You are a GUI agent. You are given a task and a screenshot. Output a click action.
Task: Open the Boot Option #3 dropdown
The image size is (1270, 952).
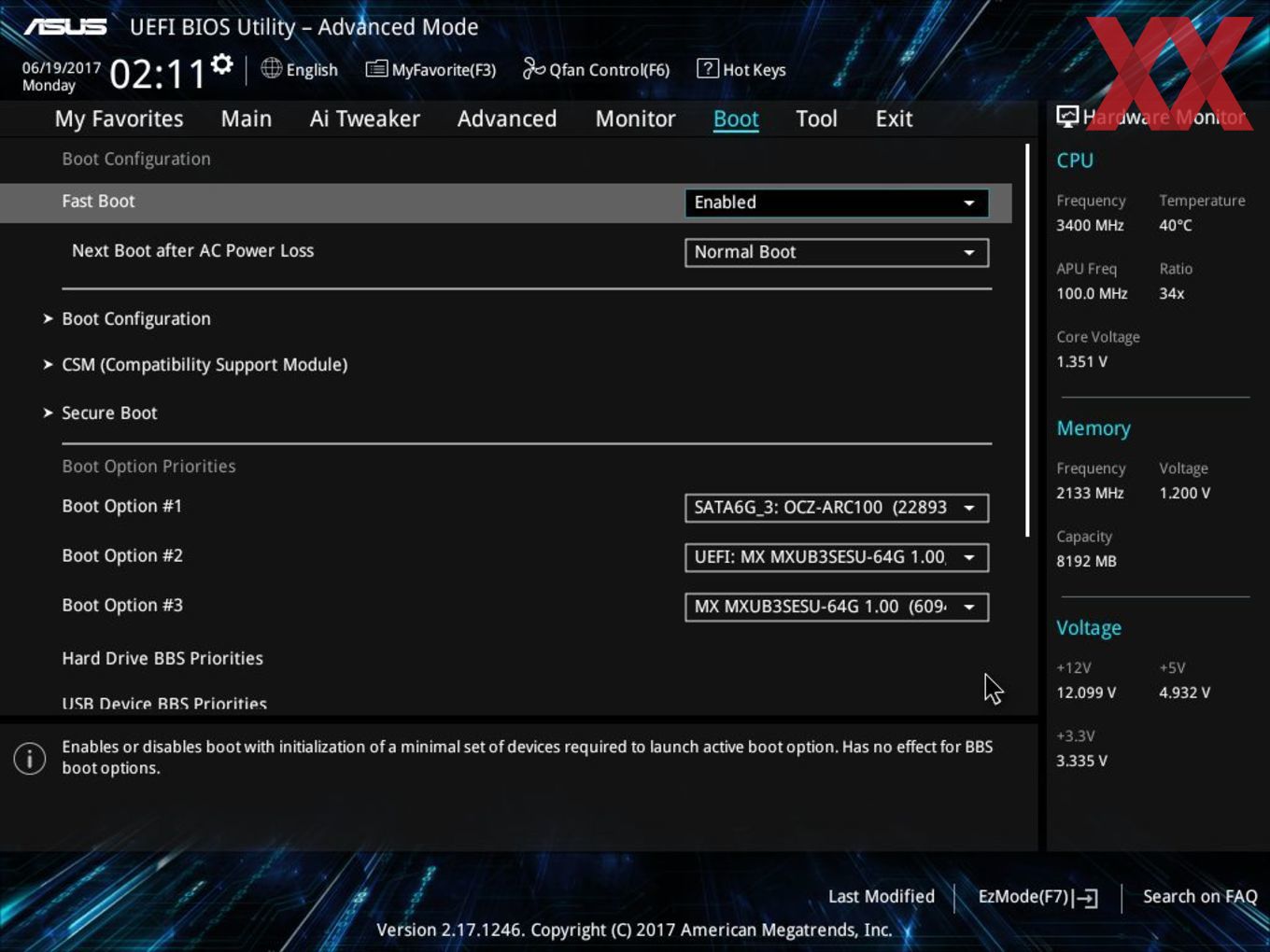click(x=837, y=607)
